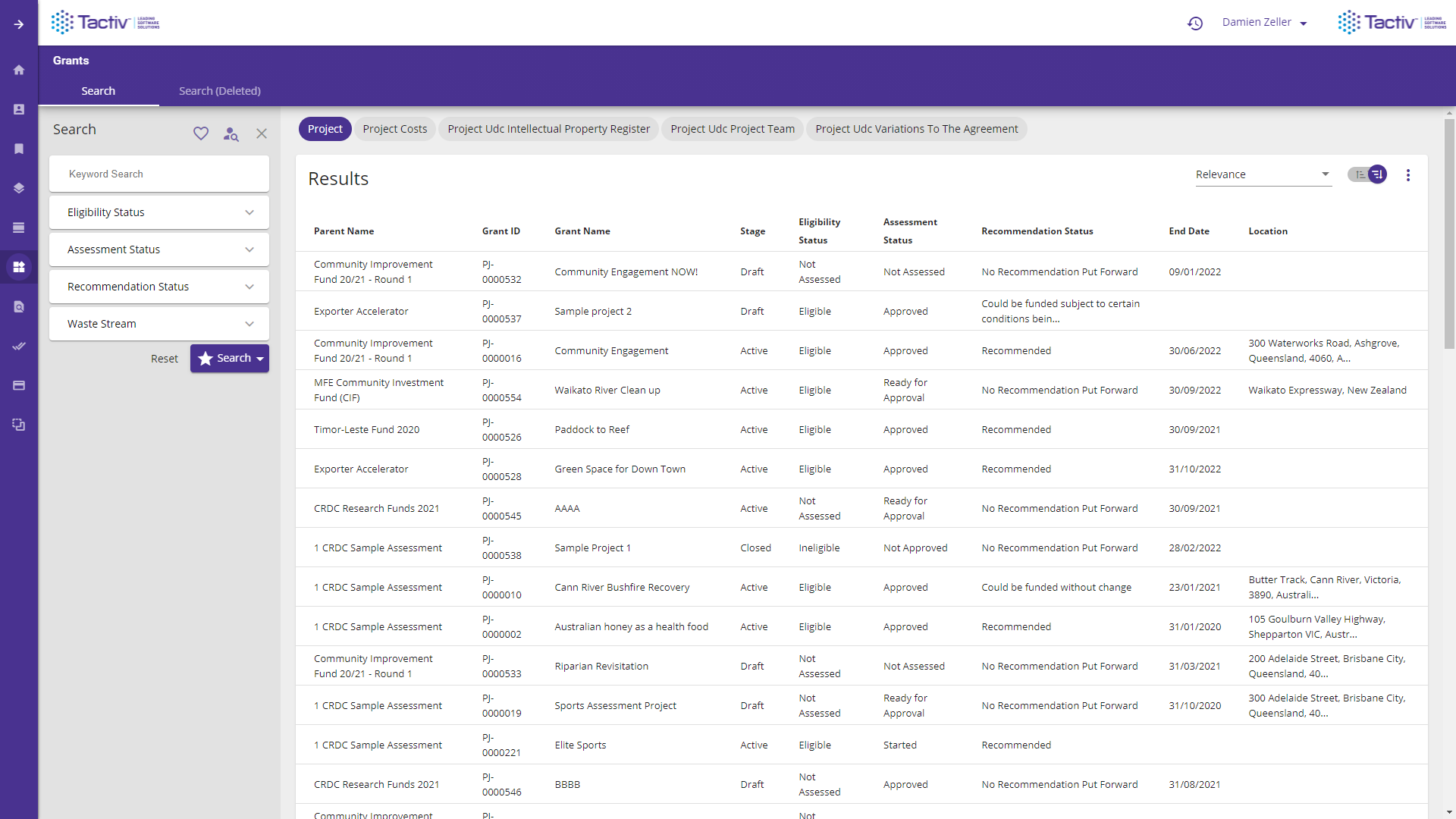Image resolution: width=1456 pixels, height=819 pixels.
Task: Click the Keyword Search field
Action: 159,174
